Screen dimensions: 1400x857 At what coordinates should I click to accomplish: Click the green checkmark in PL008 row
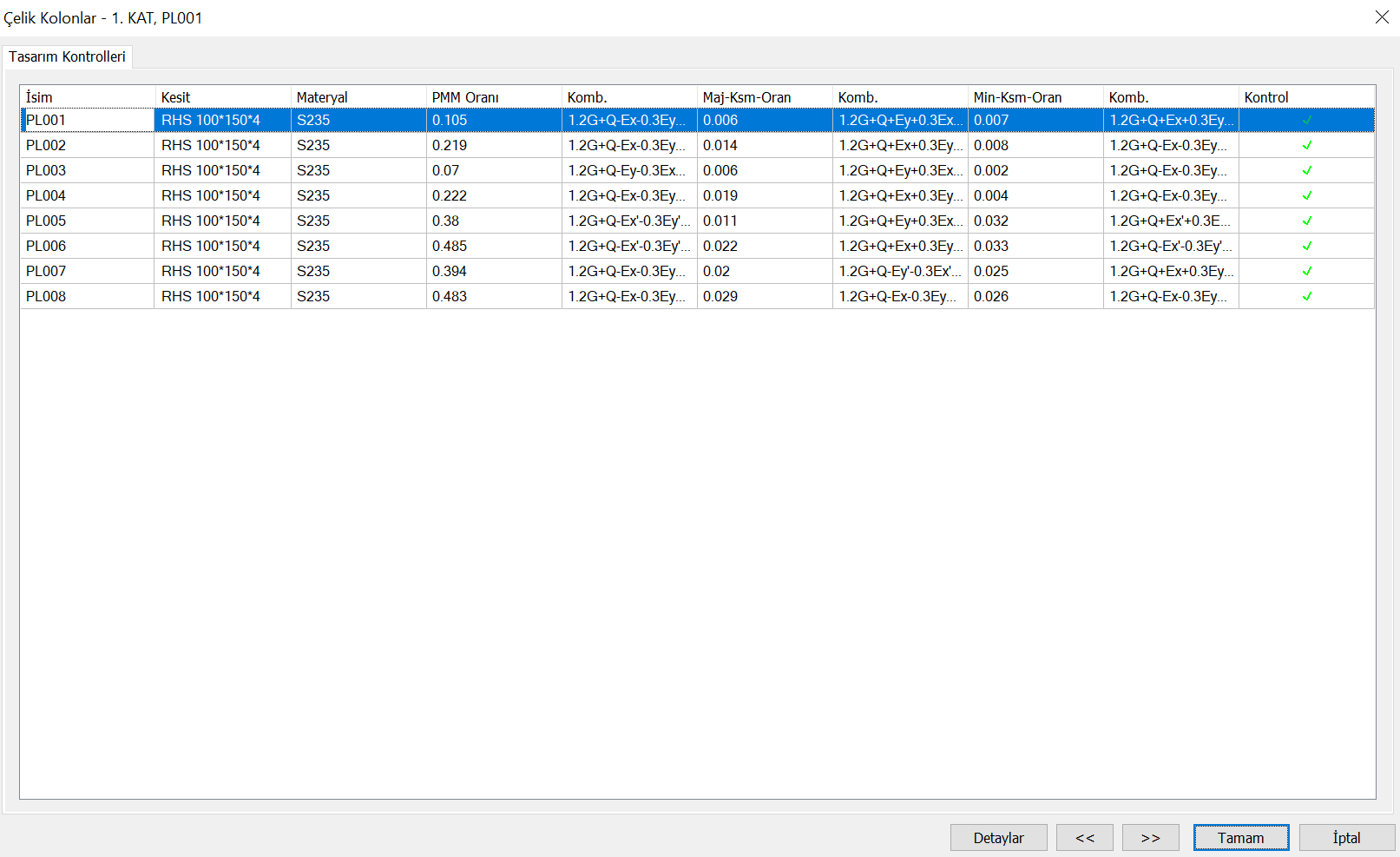point(1306,296)
